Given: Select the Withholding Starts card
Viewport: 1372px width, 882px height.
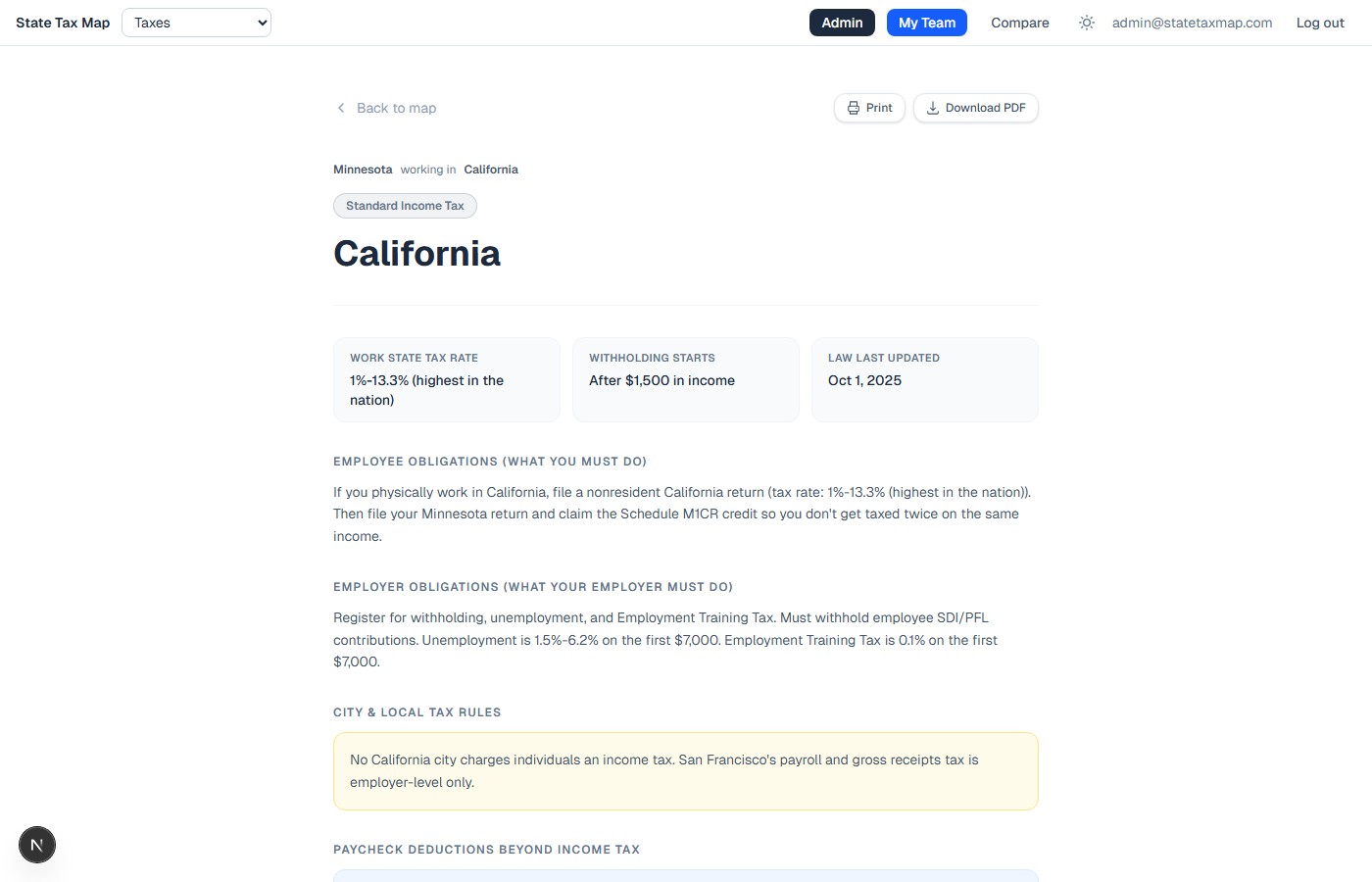Looking at the screenshot, I should pos(686,379).
